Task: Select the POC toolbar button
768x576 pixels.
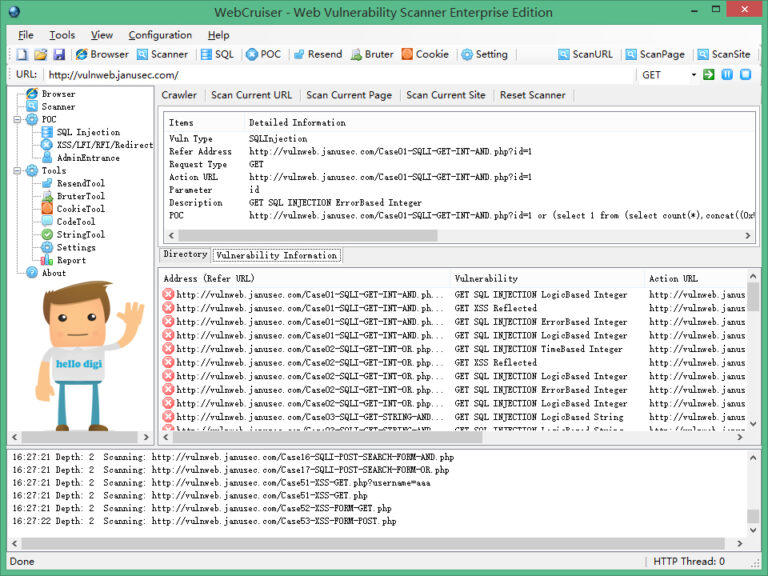Action: coord(264,54)
